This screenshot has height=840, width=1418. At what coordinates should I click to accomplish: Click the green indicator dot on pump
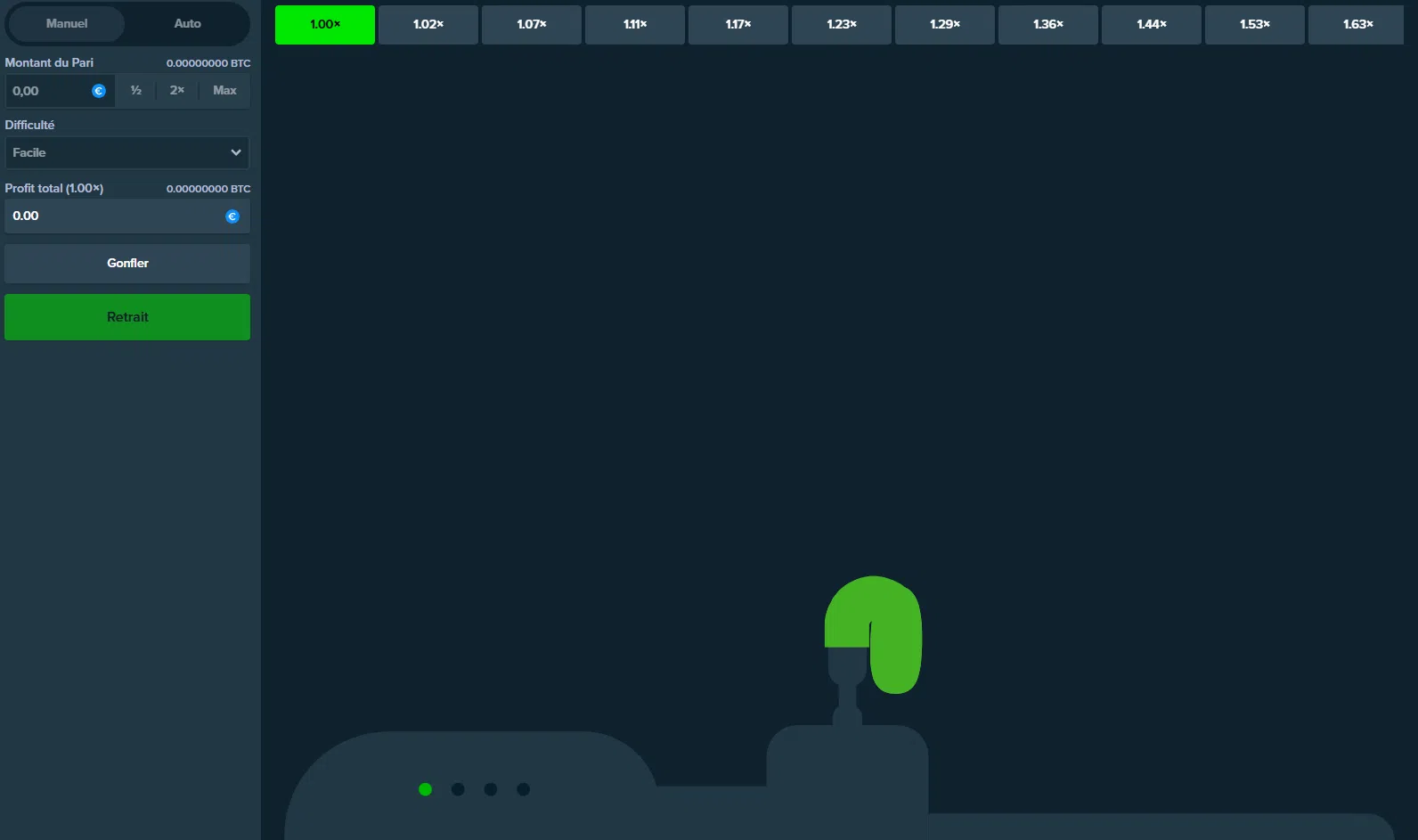point(426,789)
